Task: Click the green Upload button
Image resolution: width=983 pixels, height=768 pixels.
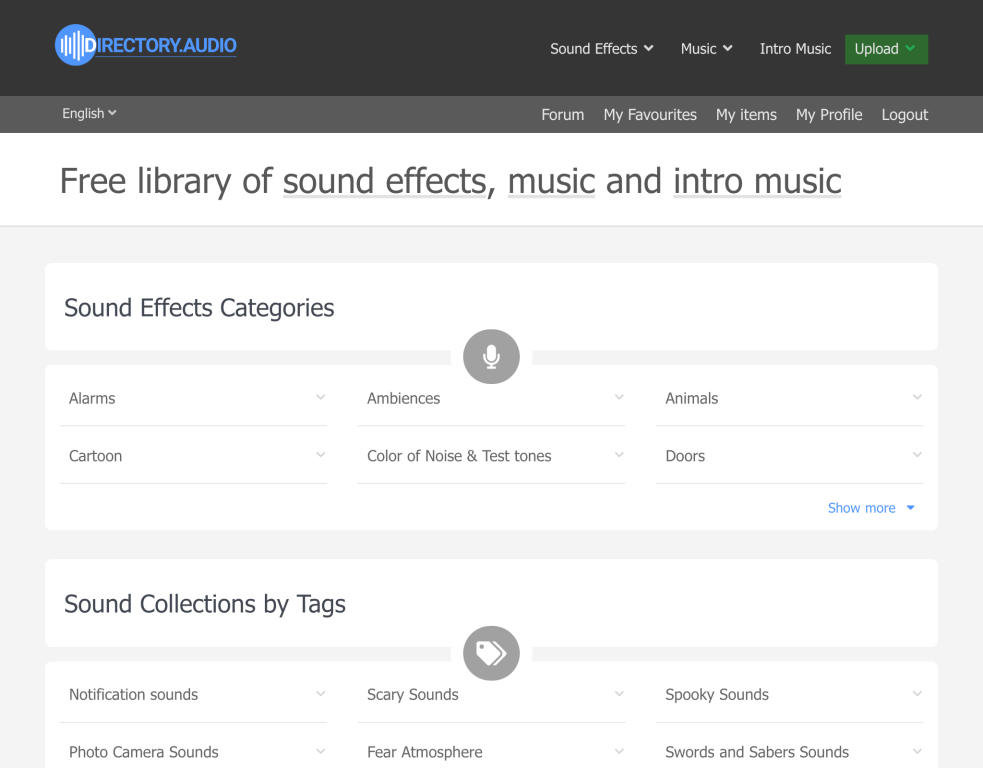Action: pos(886,49)
